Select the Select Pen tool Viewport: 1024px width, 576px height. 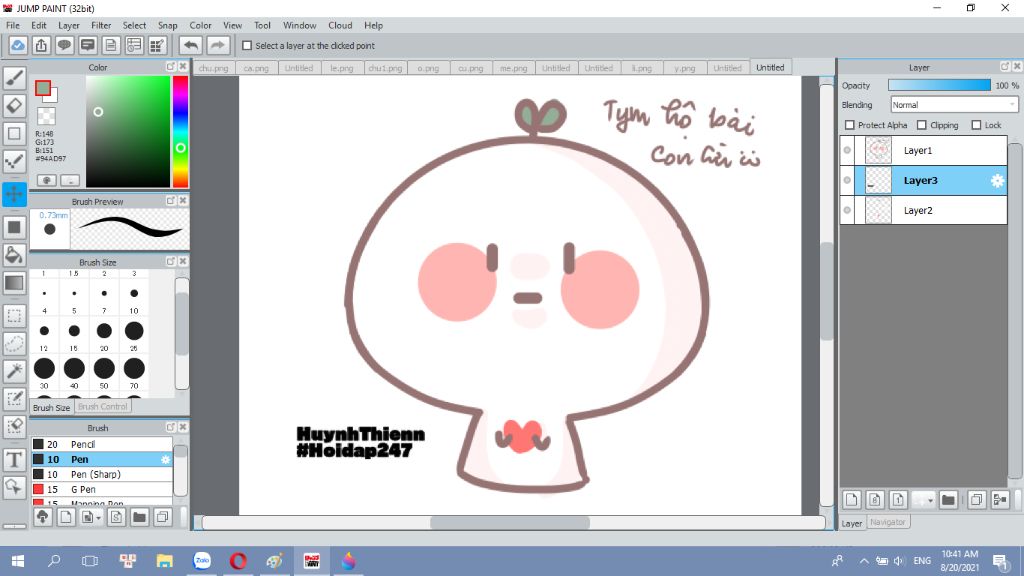[14, 399]
